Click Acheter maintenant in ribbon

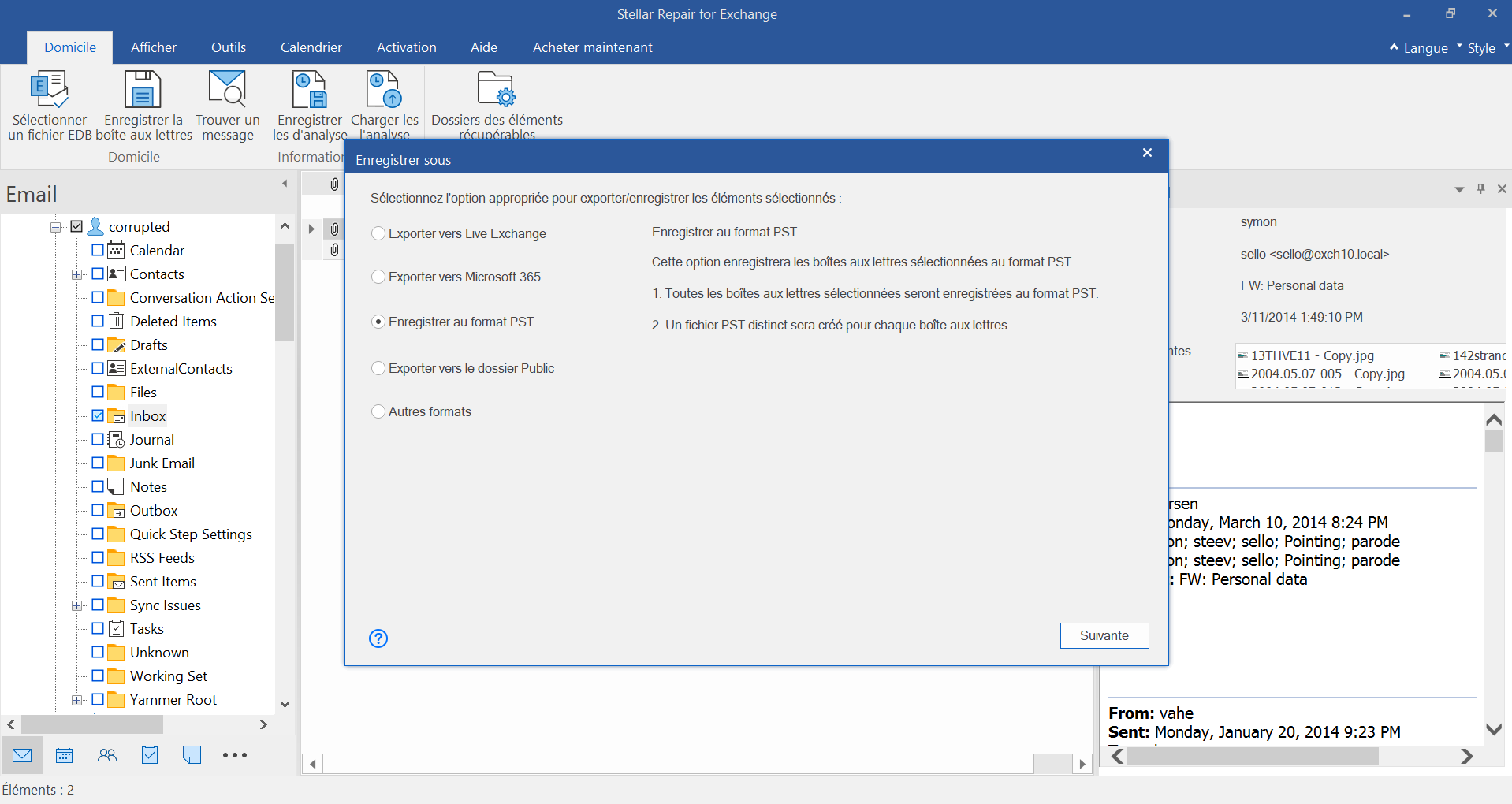593,47
